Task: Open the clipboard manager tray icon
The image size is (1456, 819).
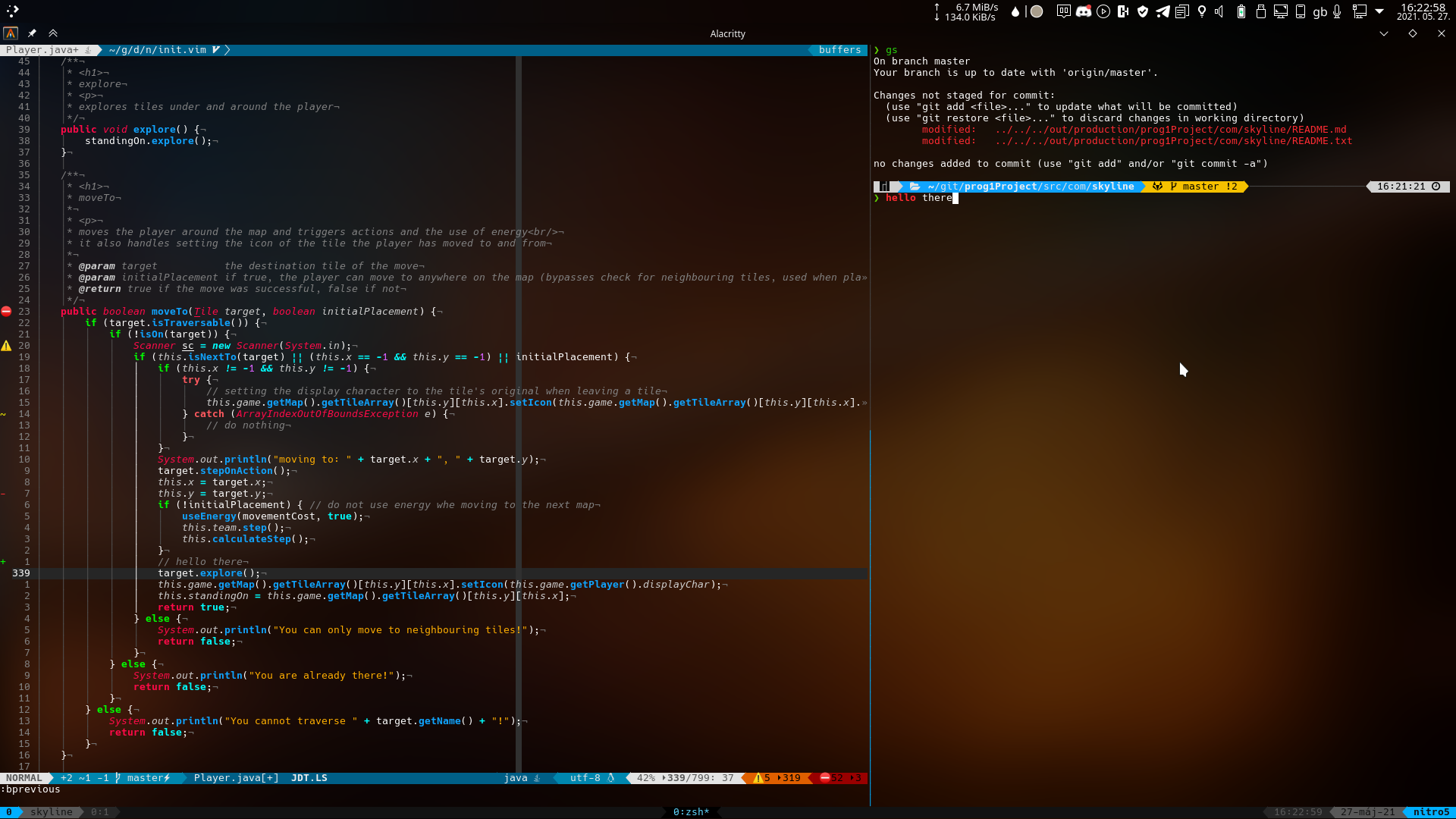Action: 1182,11
